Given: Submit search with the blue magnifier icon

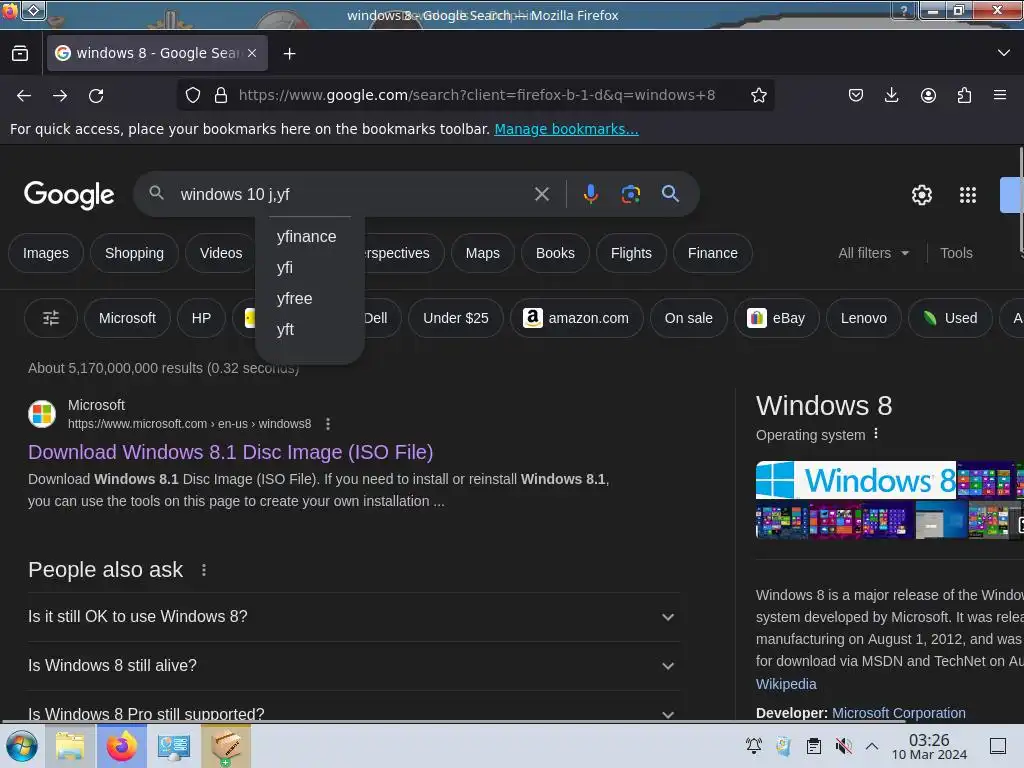Looking at the screenshot, I should [670, 193].
